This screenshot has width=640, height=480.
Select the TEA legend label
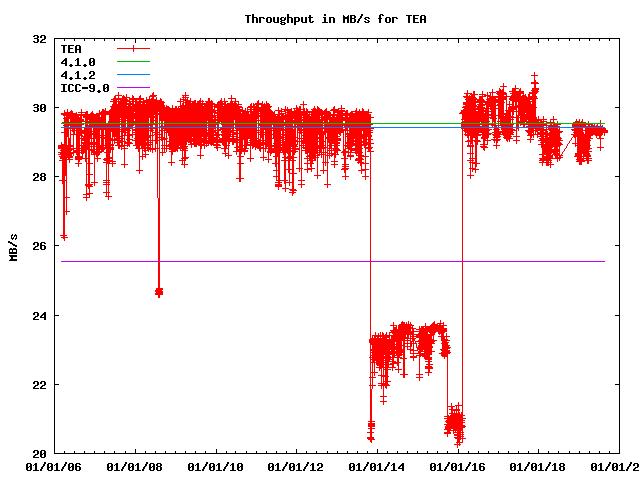[x=71, y=48]
